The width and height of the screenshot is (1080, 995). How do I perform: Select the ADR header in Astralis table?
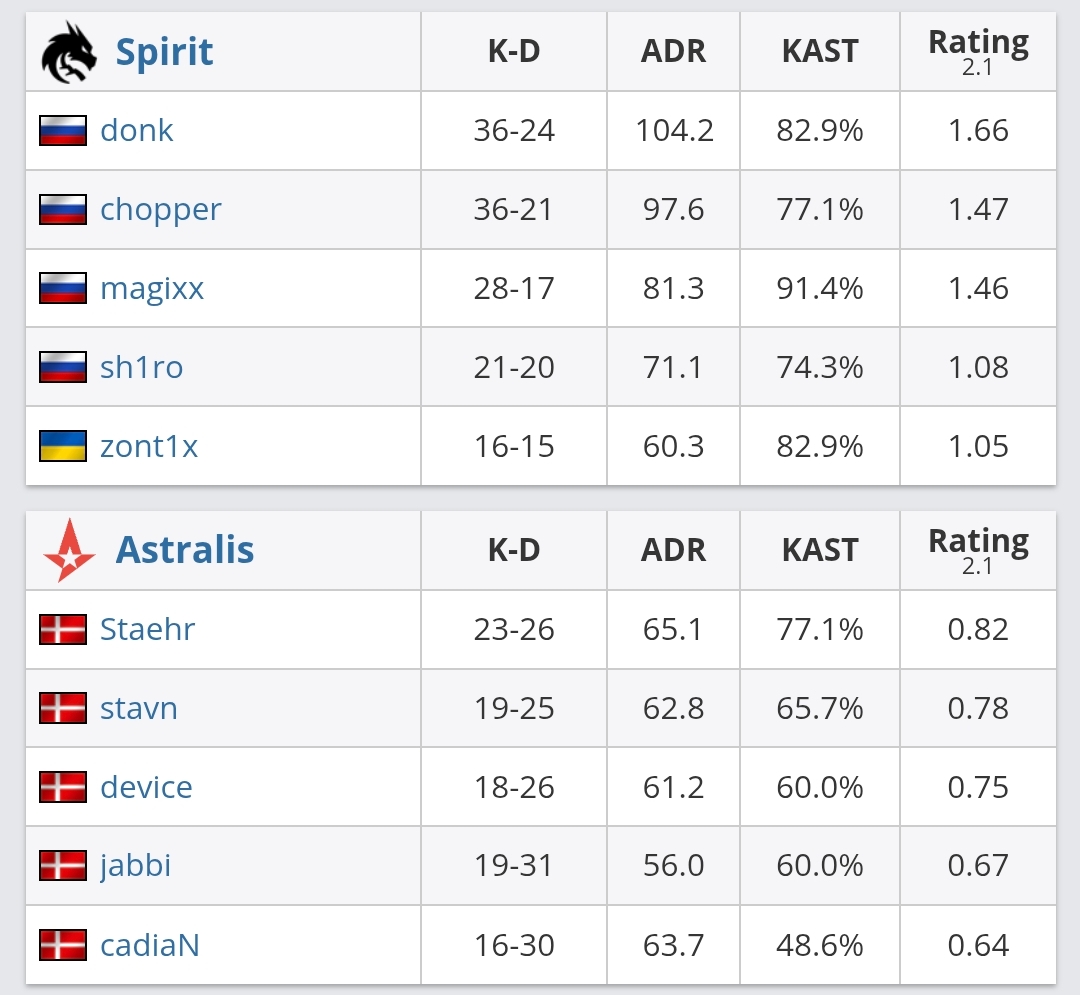673,550
